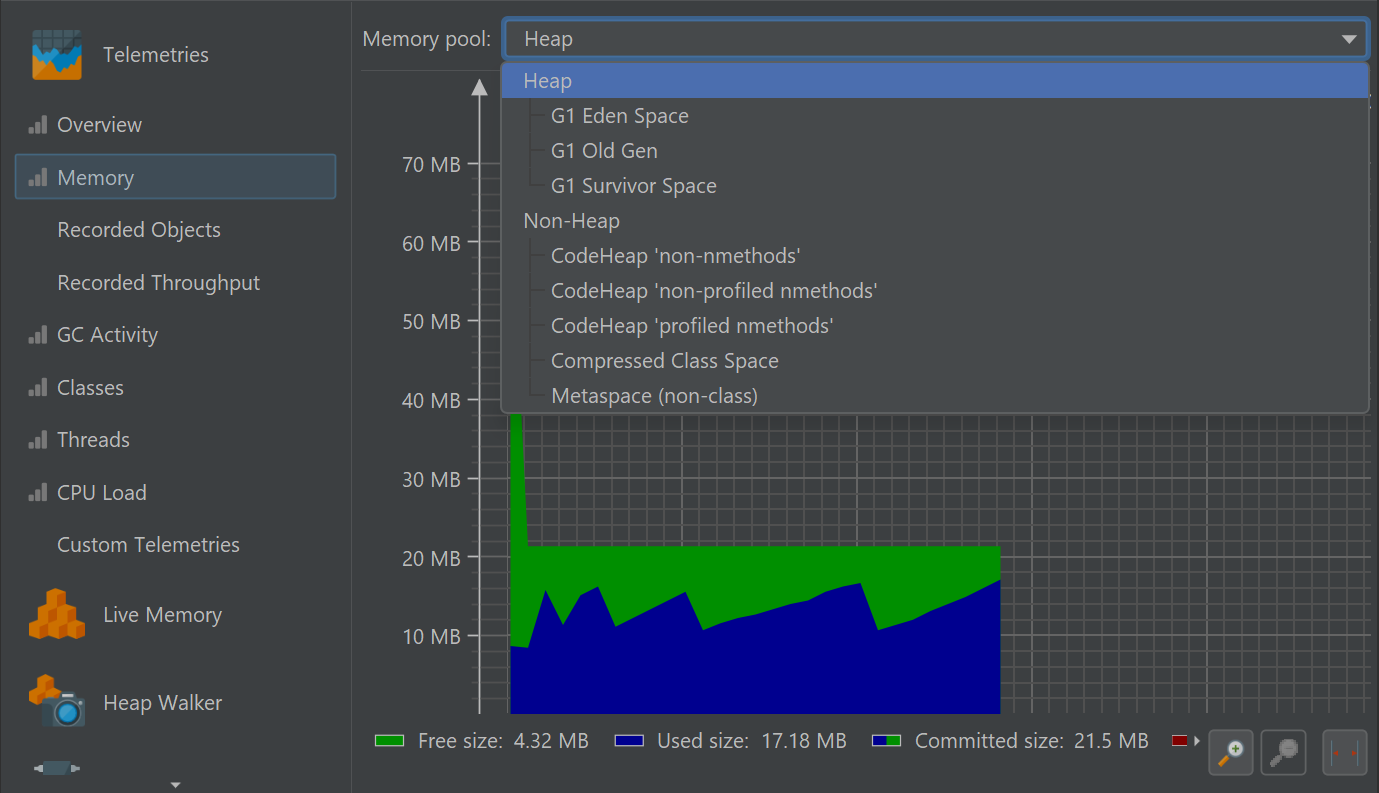The width and height of the screenshot is (1379, 793).
Task: Open Live Memory via orange cubes icon
Action: (56, 614)
